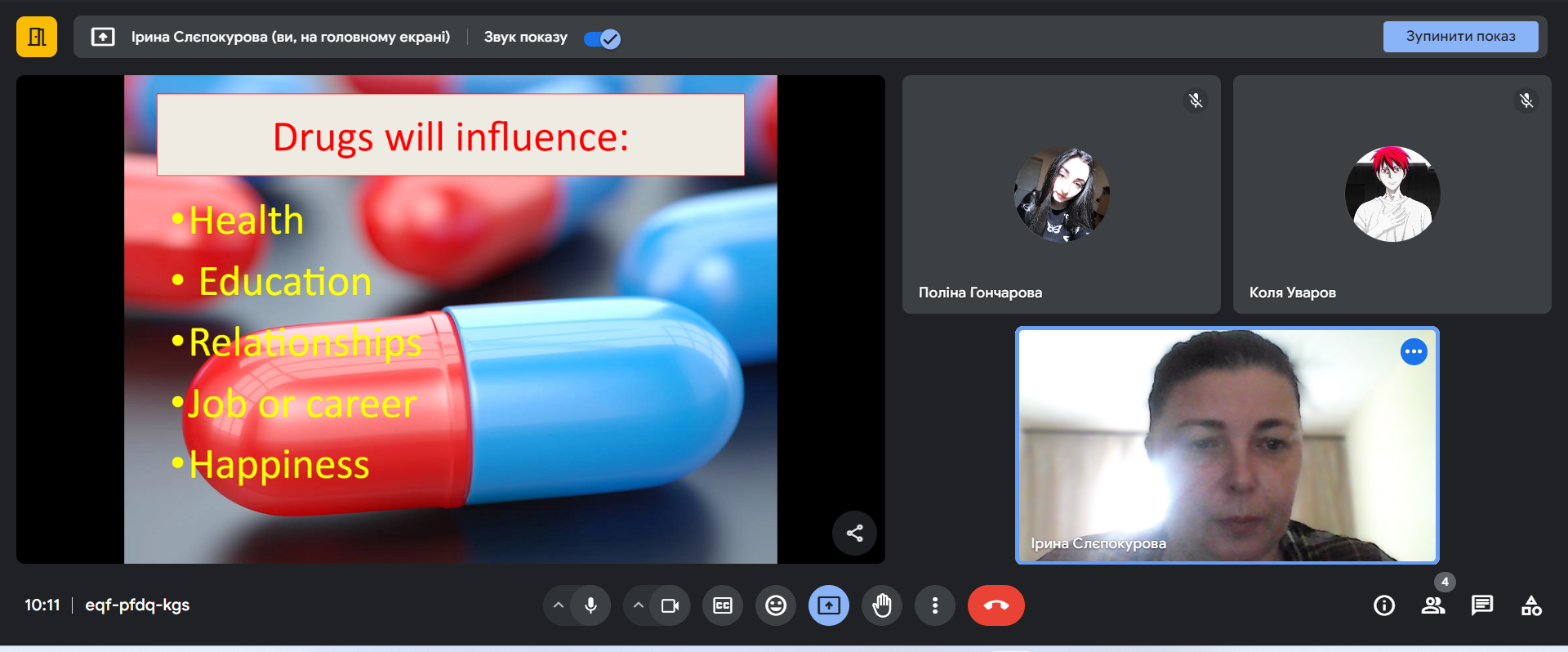Screen dimensions: 1568x652
Task: Toggle the Звук показу switch
Action: 603,38
